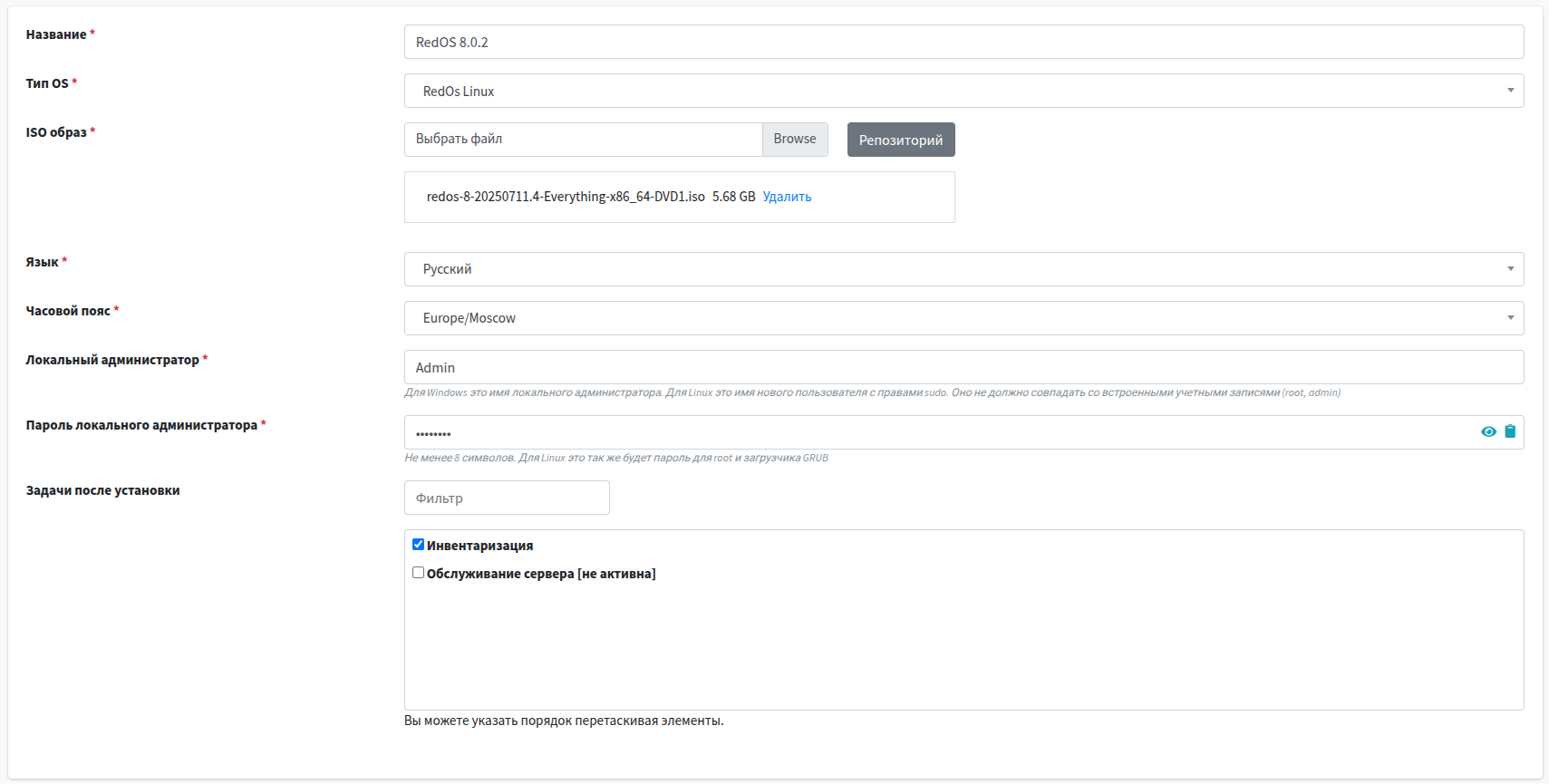1549x784 pixels.
Task: Select the redos-8 DVD1.iso file entry
Action: tap(565, 197)
